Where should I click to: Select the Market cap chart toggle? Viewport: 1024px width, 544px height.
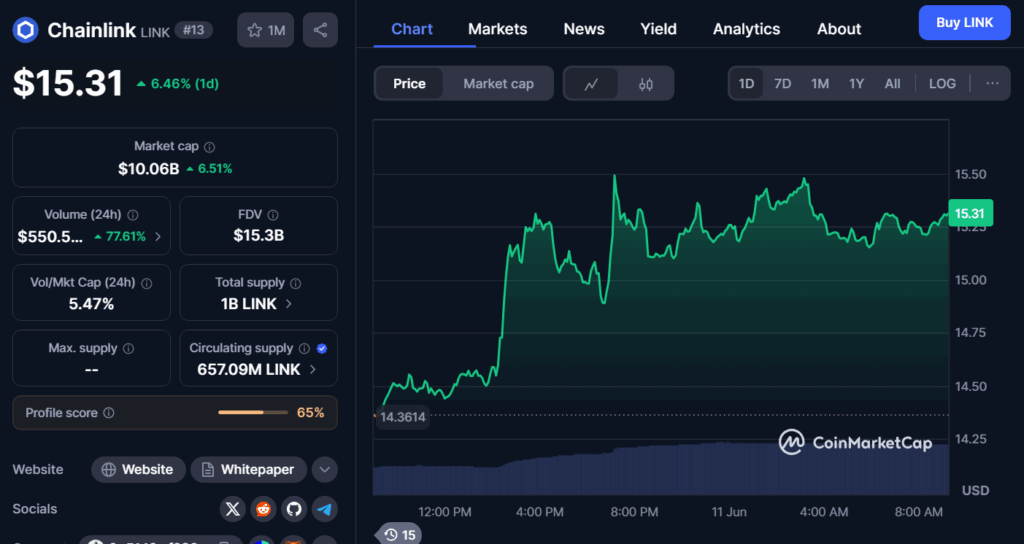(x=498, y=84)
